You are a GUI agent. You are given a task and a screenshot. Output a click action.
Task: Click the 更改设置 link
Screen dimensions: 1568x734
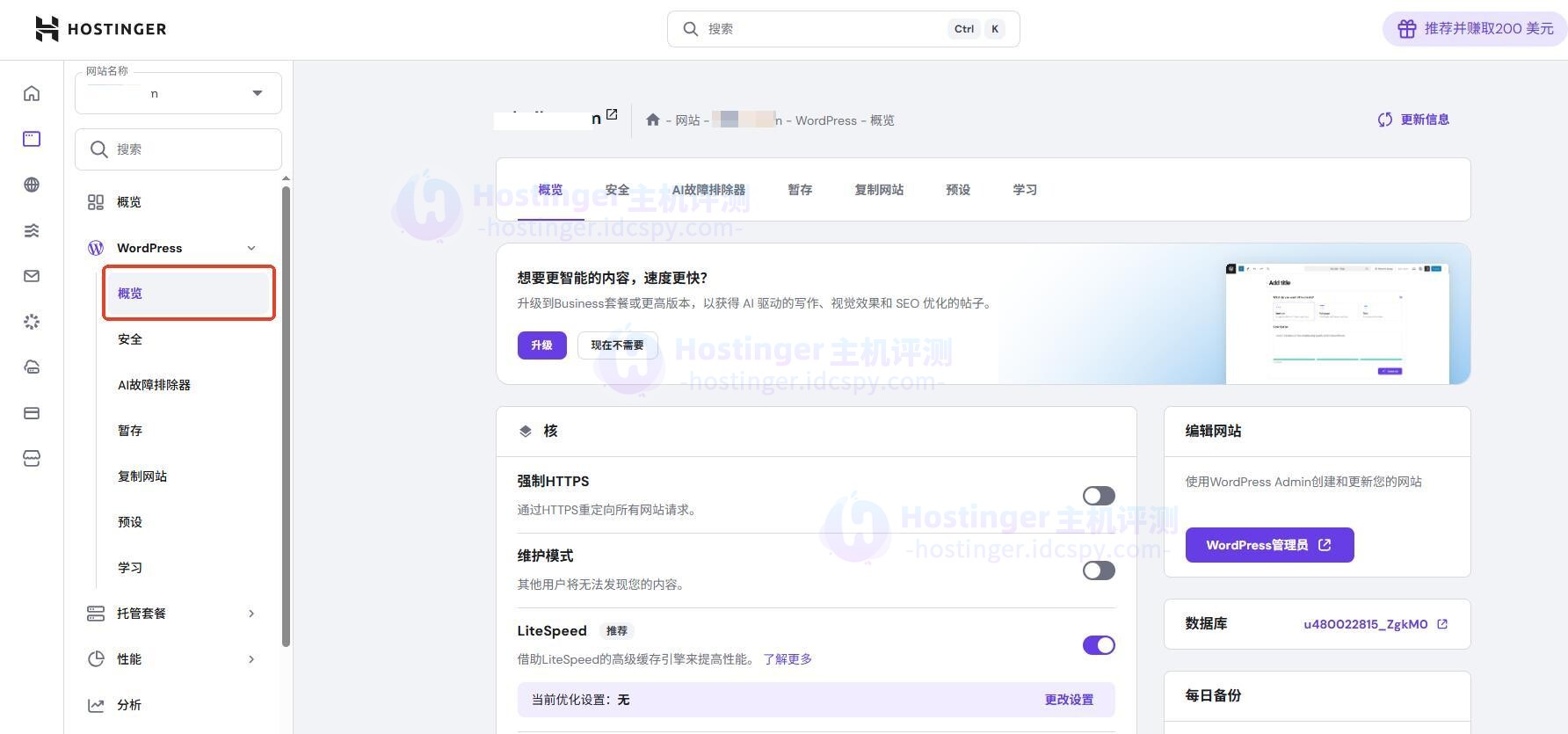(x=1069, y=700)
